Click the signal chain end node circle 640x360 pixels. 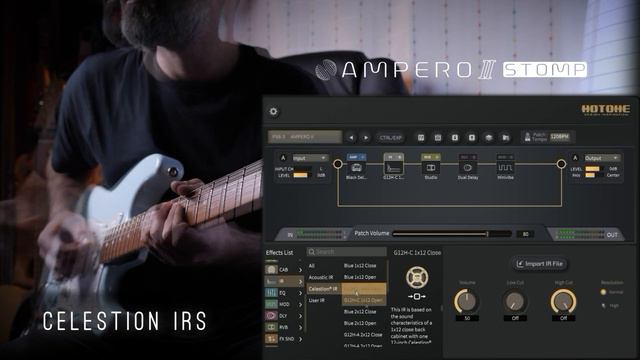pyautogui.click(x=561, y=164)
